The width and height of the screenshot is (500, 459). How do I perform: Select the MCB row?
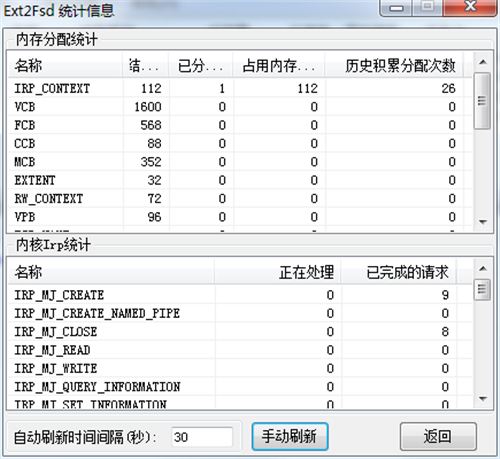click(x=240, y=162)
